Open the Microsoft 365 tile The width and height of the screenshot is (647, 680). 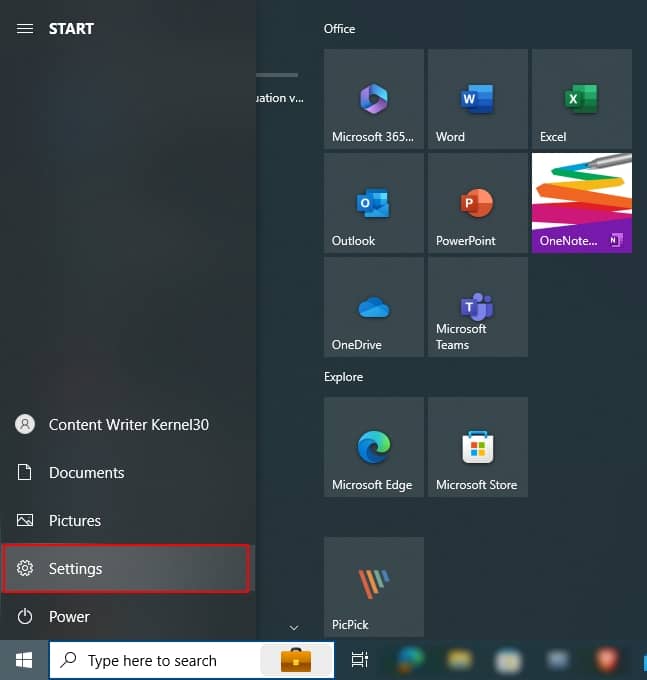click(374, 99)
